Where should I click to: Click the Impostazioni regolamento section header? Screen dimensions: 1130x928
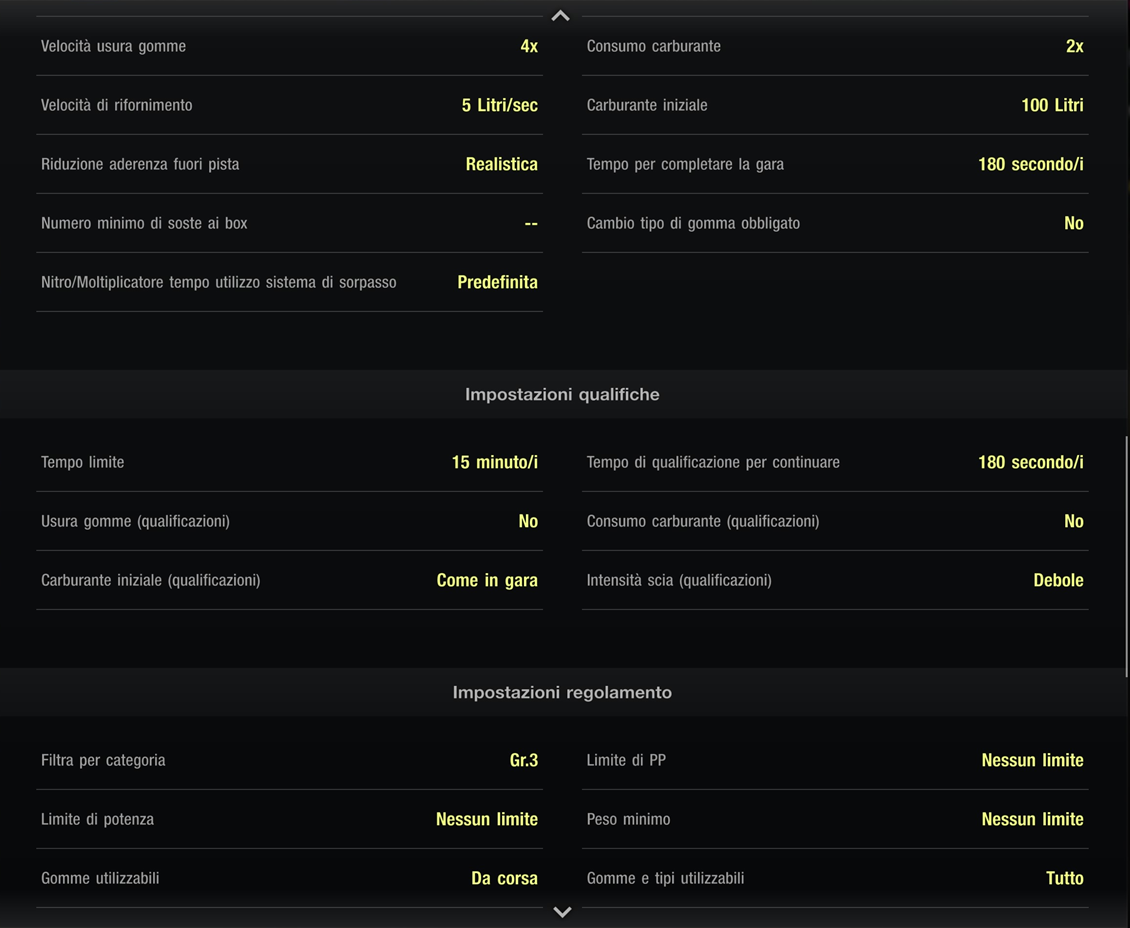pyautogui.click(x=562, y=692)
